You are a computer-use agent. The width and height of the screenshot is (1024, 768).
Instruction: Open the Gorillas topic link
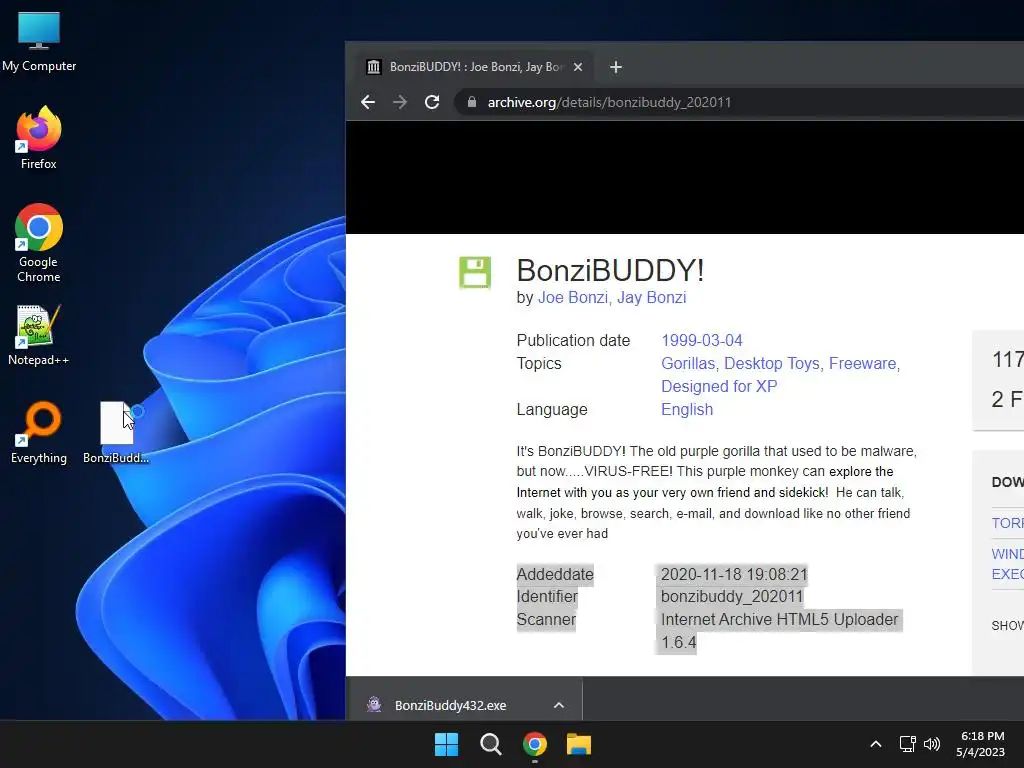(689, 363)
